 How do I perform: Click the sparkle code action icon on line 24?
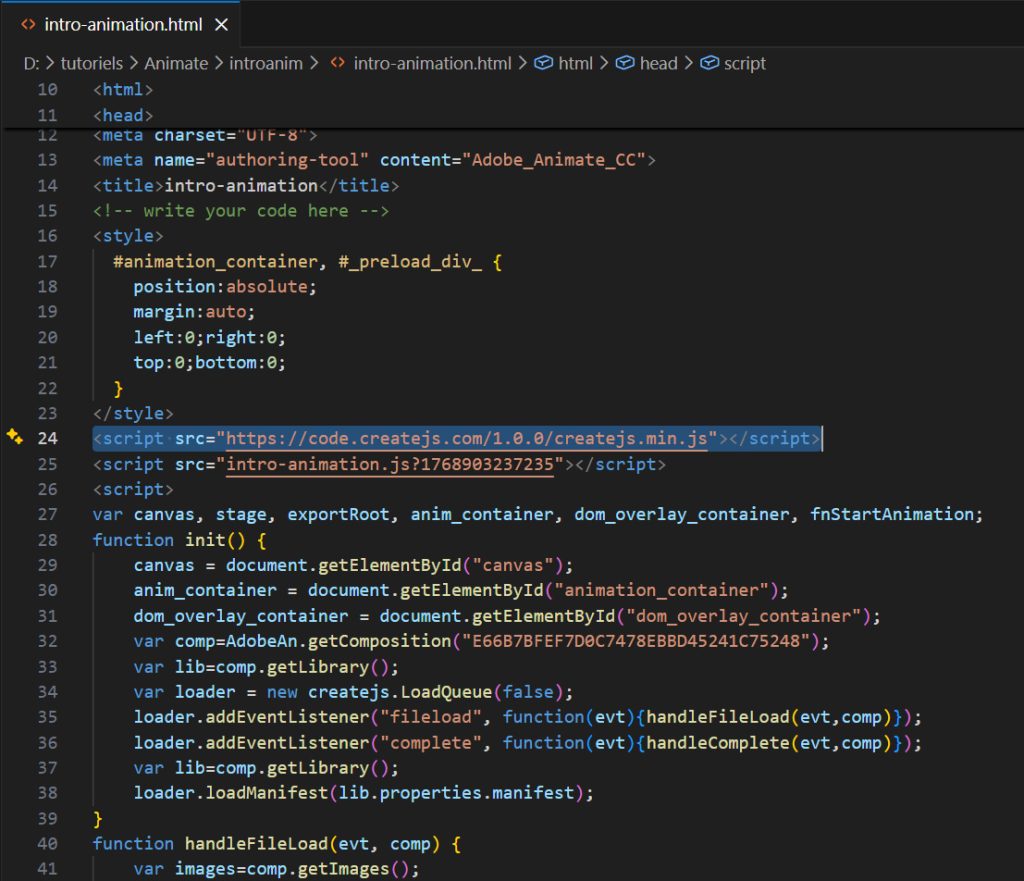pos(14,437)
